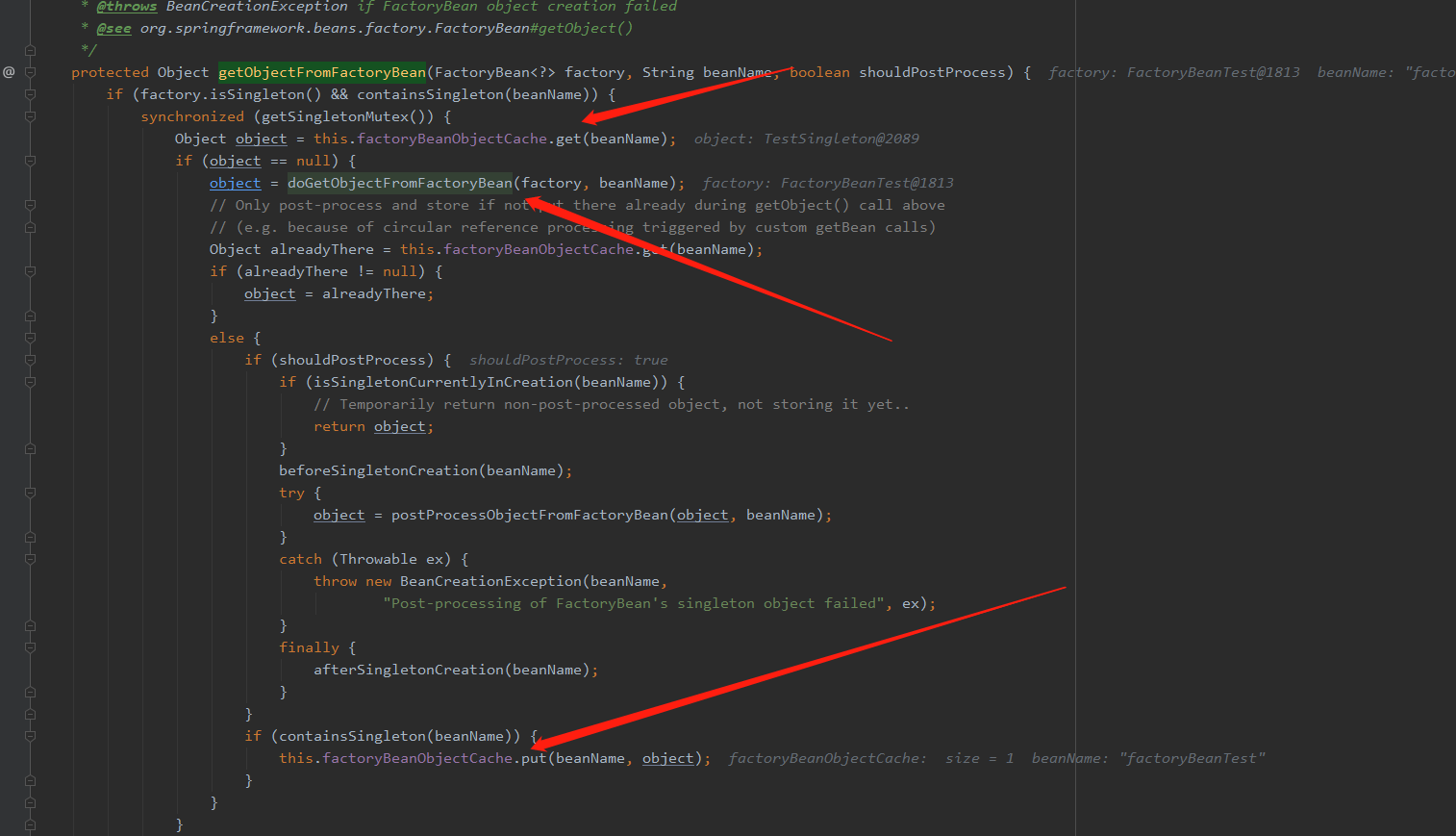
Task: Collapse the getObjectFromFactoryBean method fold marker
Action: click(30, 72)
